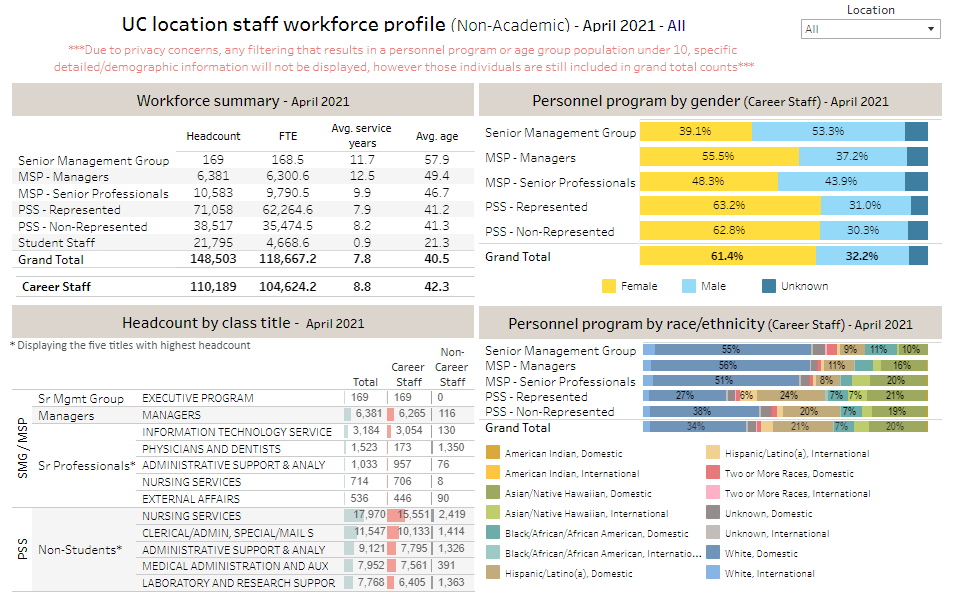This screenshot has width=958, height=596.
Task: Select Black/African American, Domestic legend swatch
Action: (x=492, y=532)
